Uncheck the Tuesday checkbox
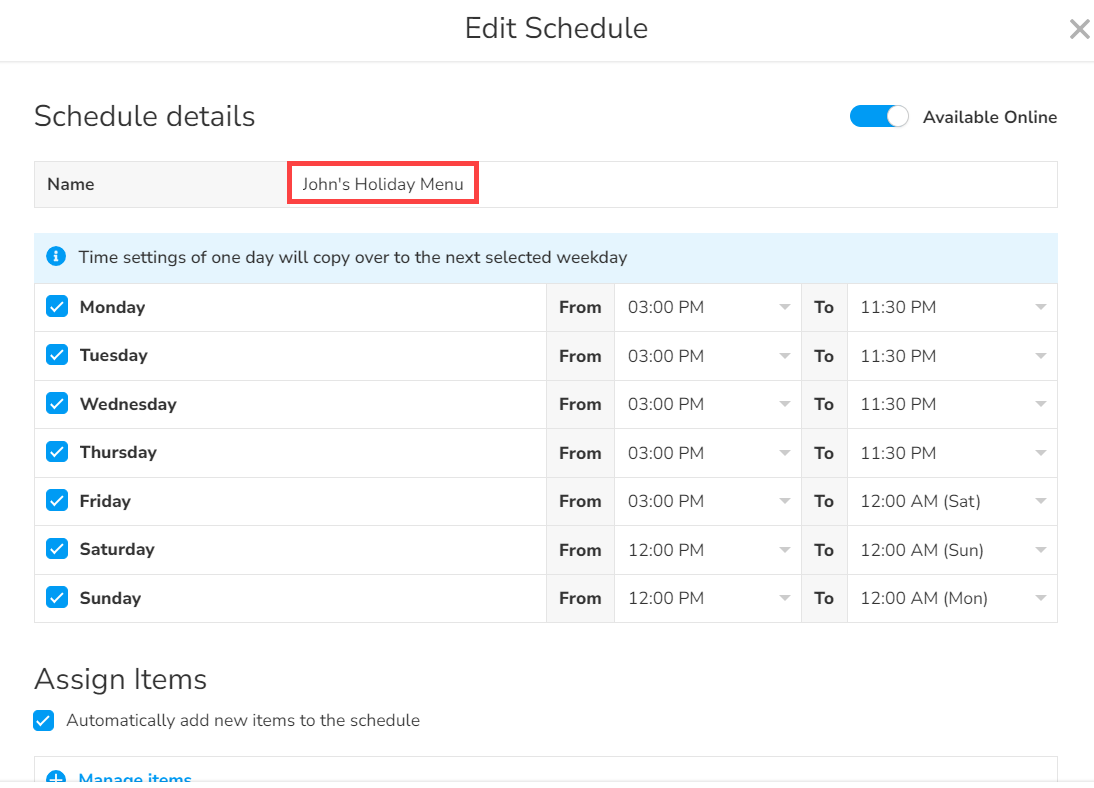This screenshot has height=788, width=1094. (x=57, y=355)
